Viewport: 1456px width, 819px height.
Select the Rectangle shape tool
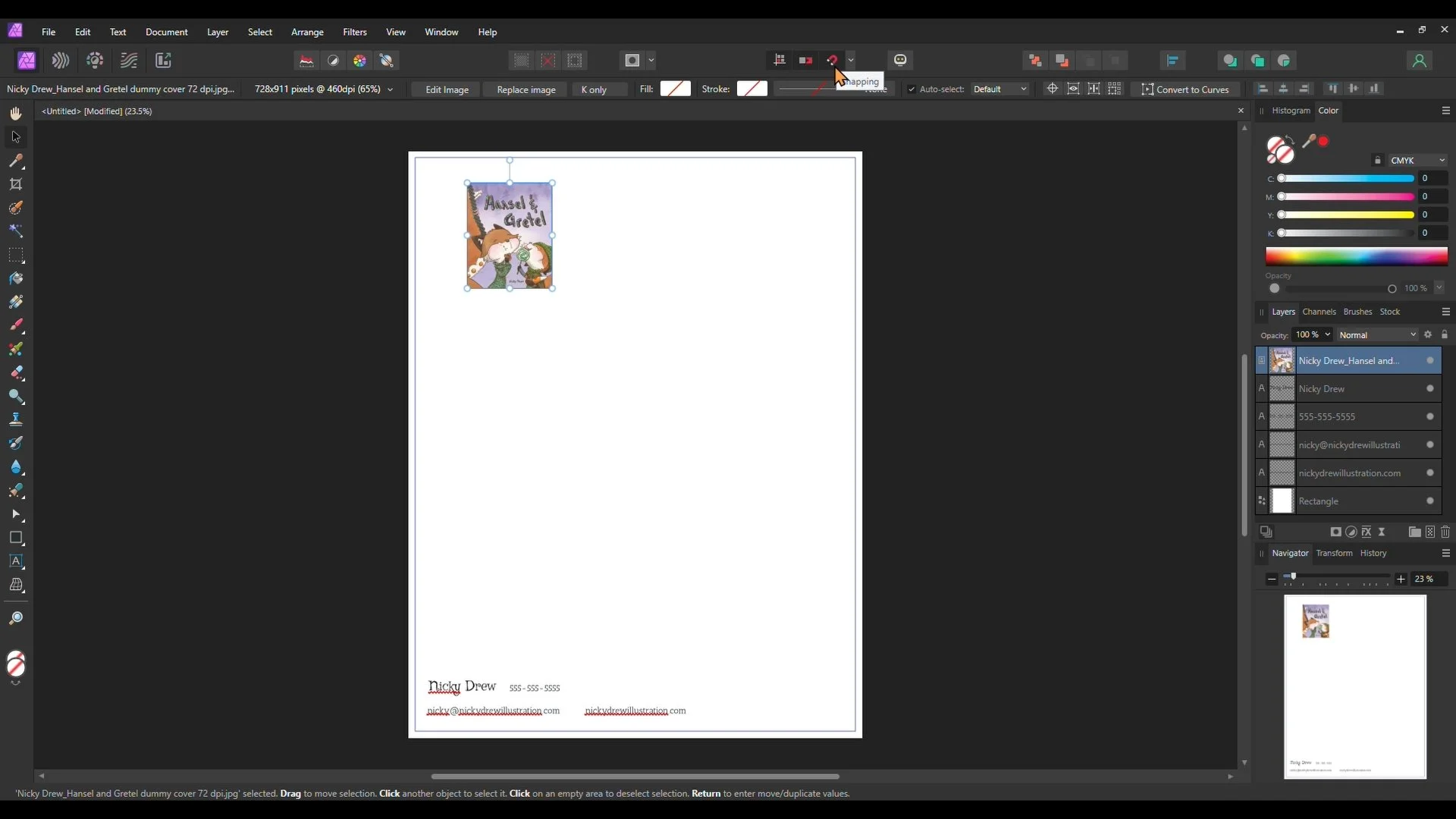pos(16,538)
